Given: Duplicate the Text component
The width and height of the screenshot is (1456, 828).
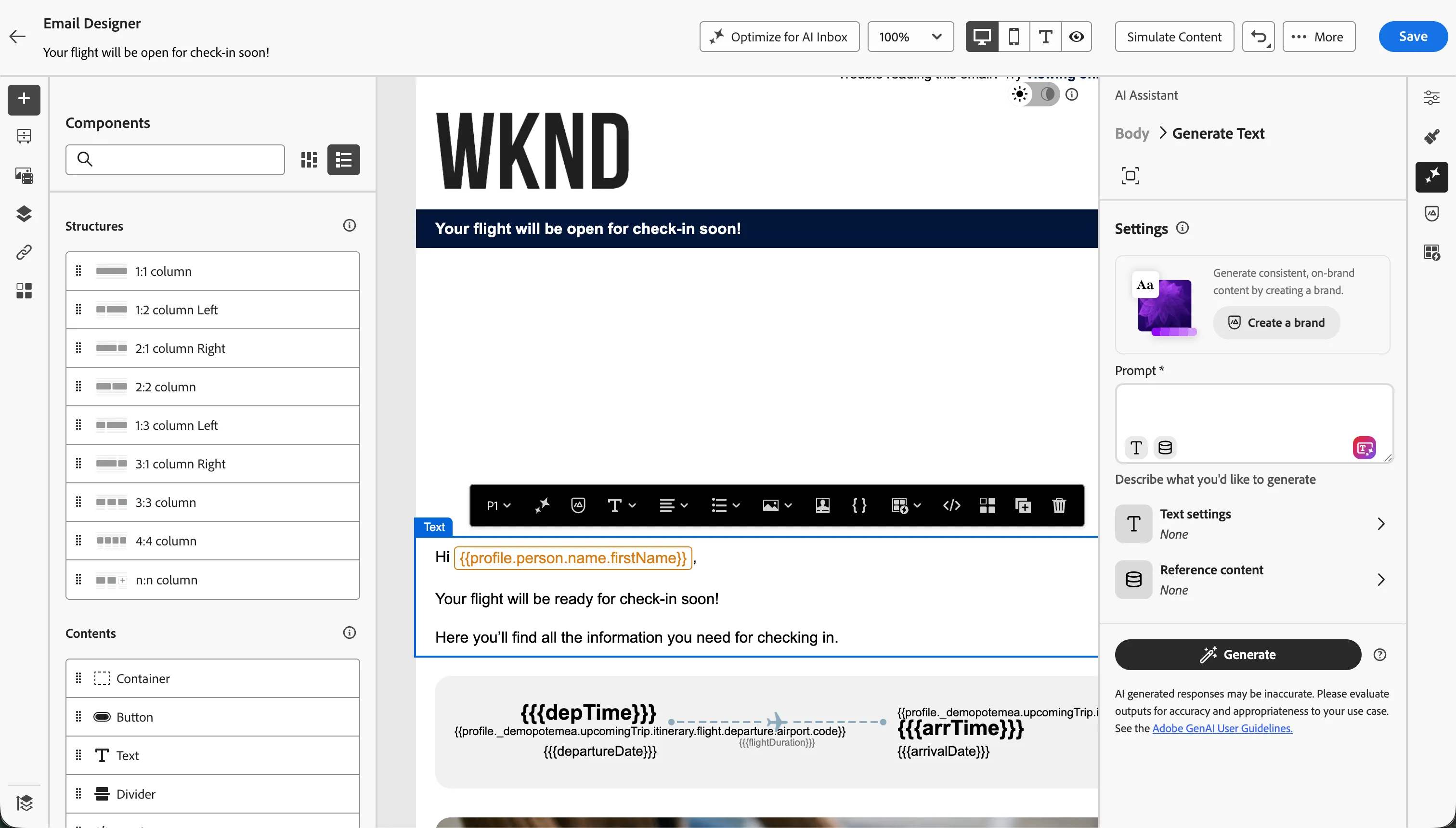Looking at the screenshot, I should point(1023,505).
